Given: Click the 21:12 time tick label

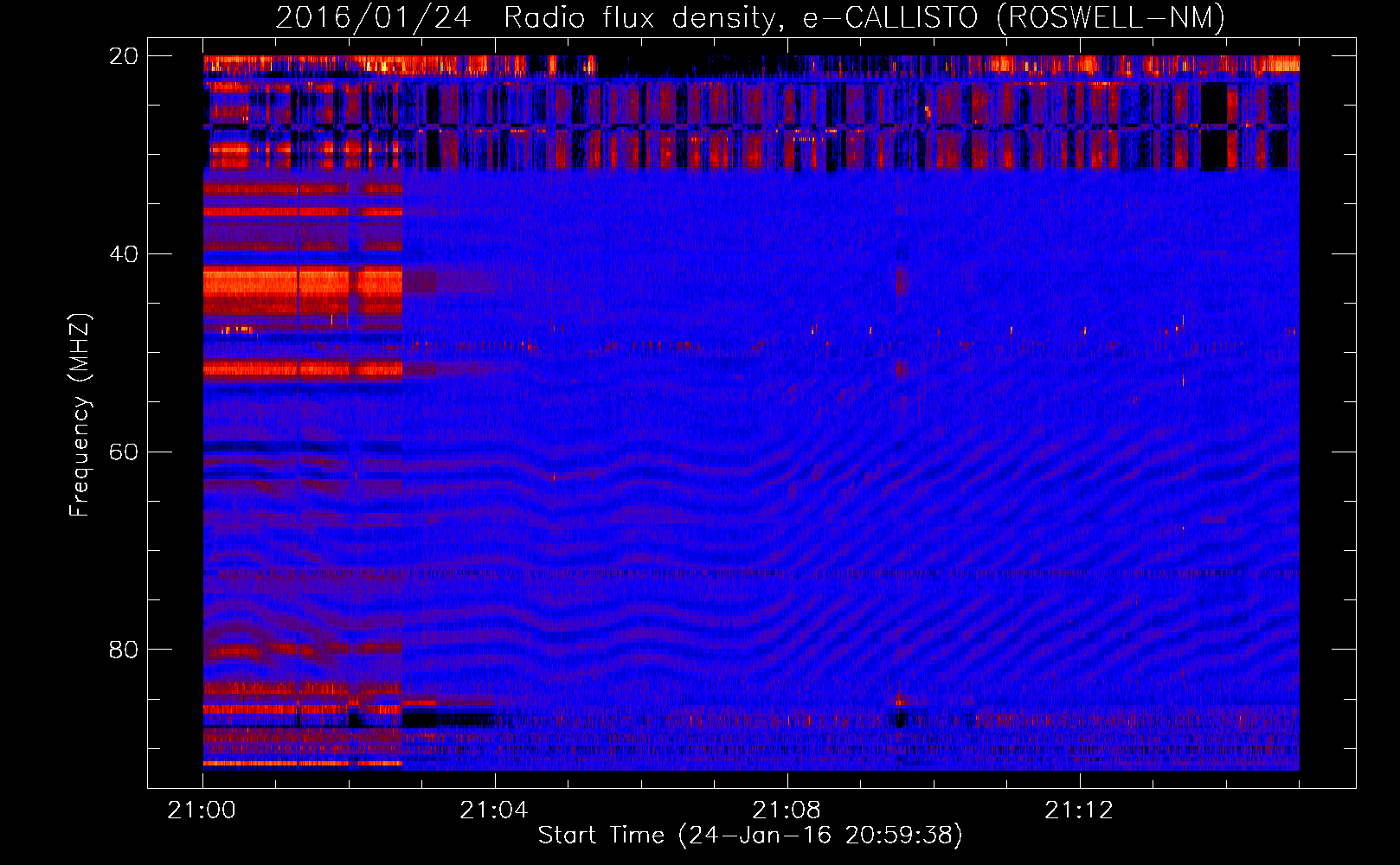Looking at the screenshot, I should pos(1079,811).
